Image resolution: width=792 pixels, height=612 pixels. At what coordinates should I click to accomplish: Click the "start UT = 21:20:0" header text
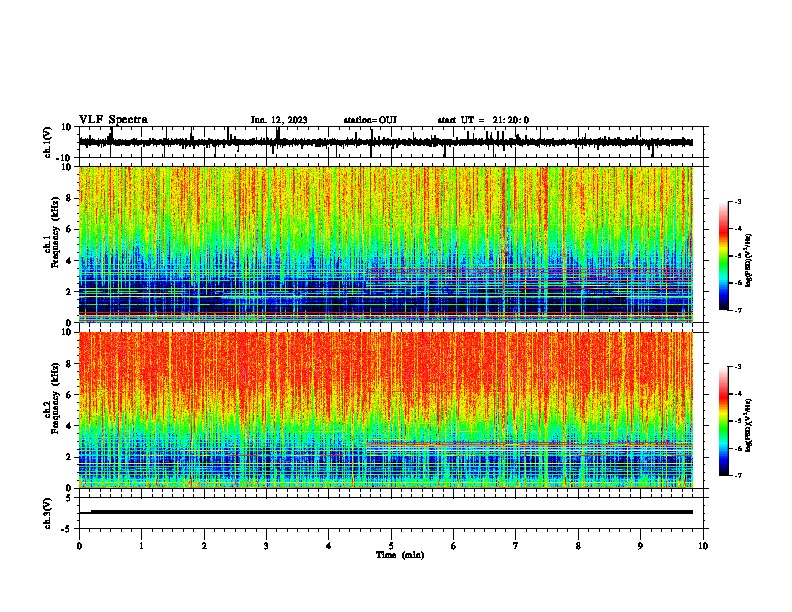coord(483,120)
